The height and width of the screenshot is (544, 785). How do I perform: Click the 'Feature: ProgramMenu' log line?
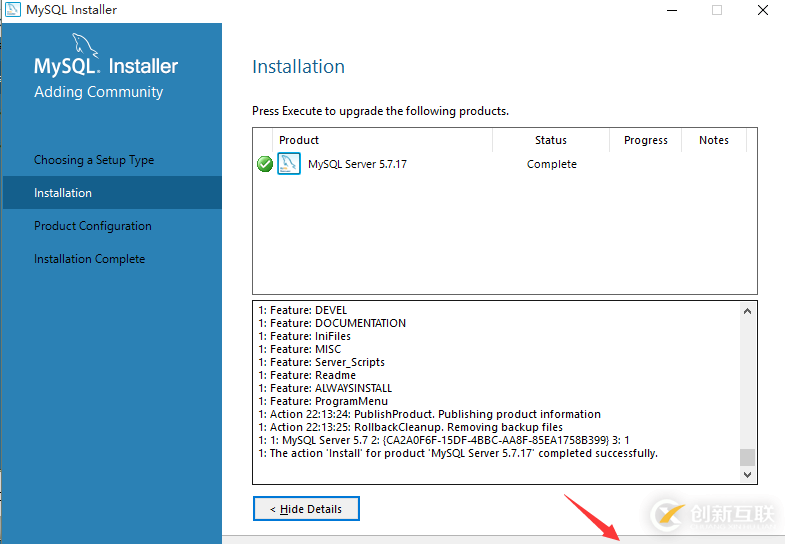[323, 401]
